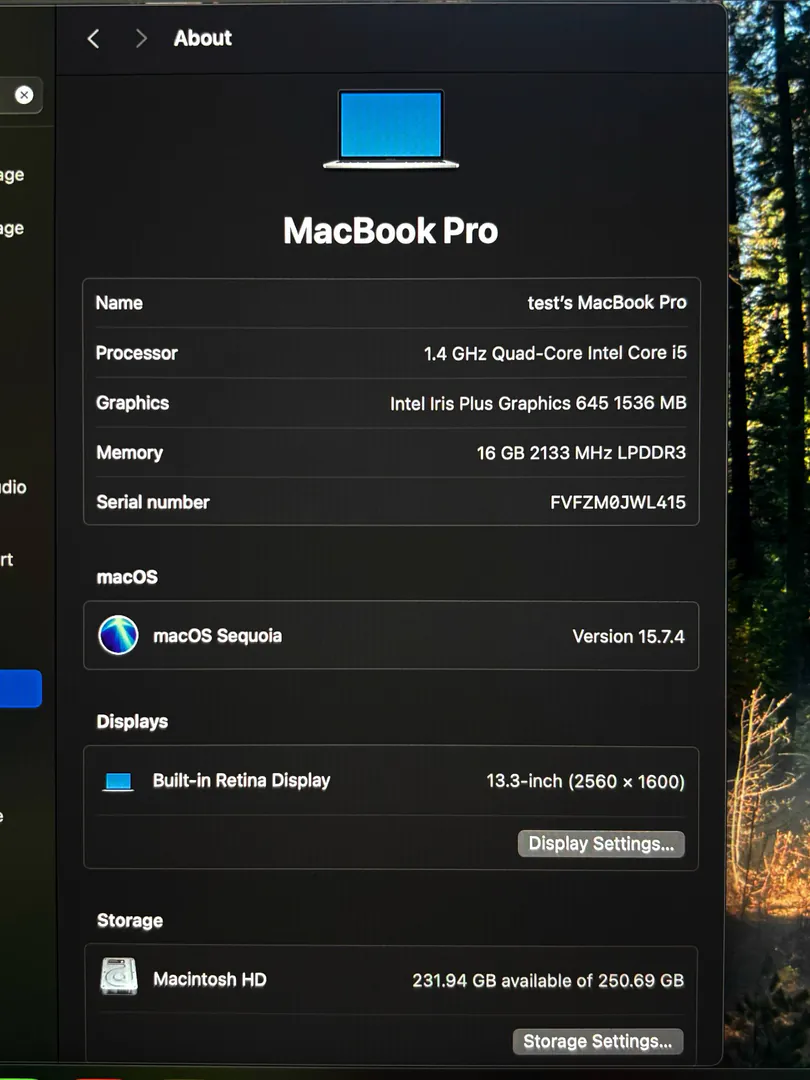The height and width of the screenshot is (1080, 810).
Task: Click the "Name" row label
Action: tap(119, 302)
